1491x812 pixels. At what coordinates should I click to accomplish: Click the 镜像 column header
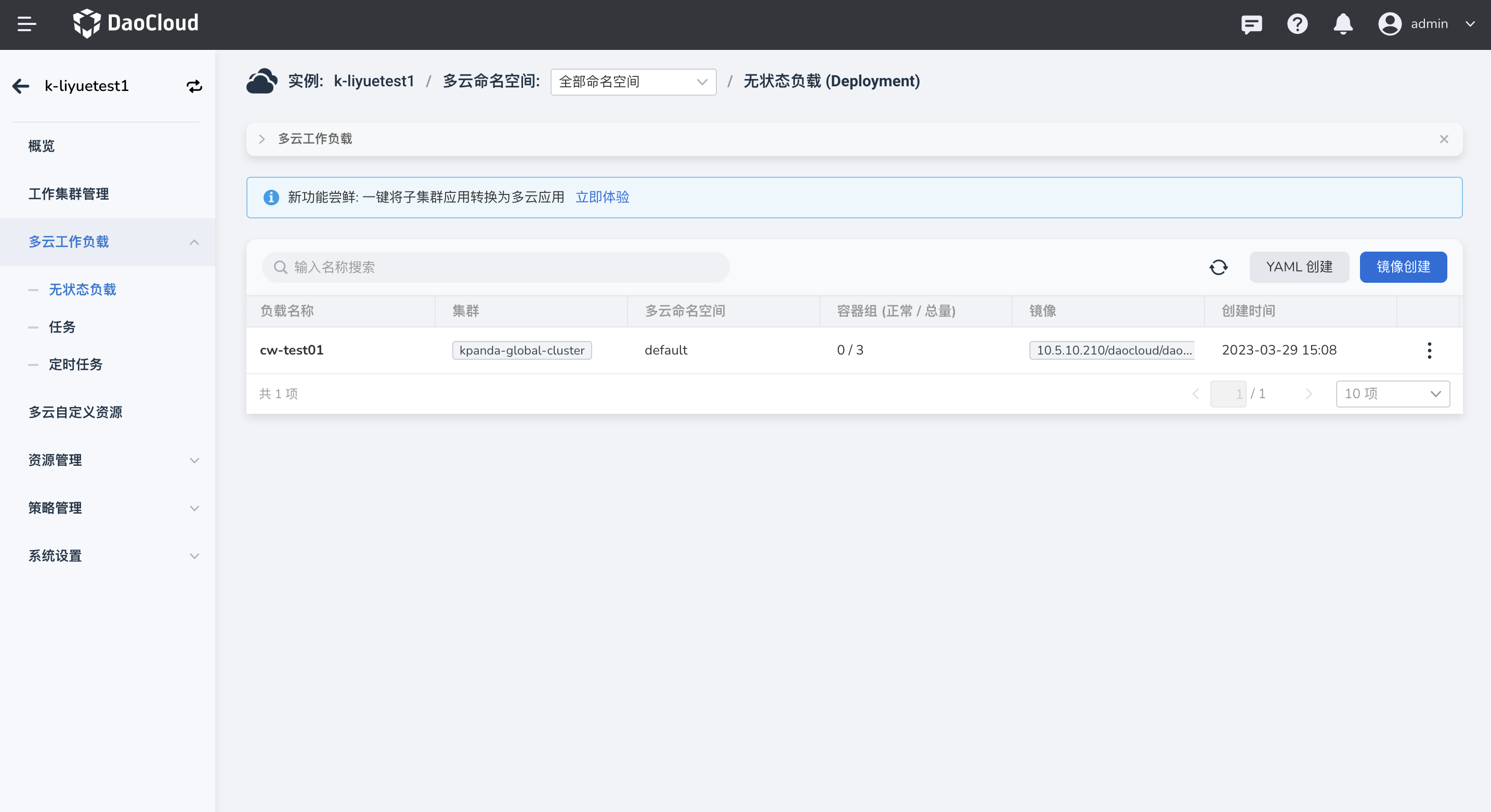tap(1042, 311)
